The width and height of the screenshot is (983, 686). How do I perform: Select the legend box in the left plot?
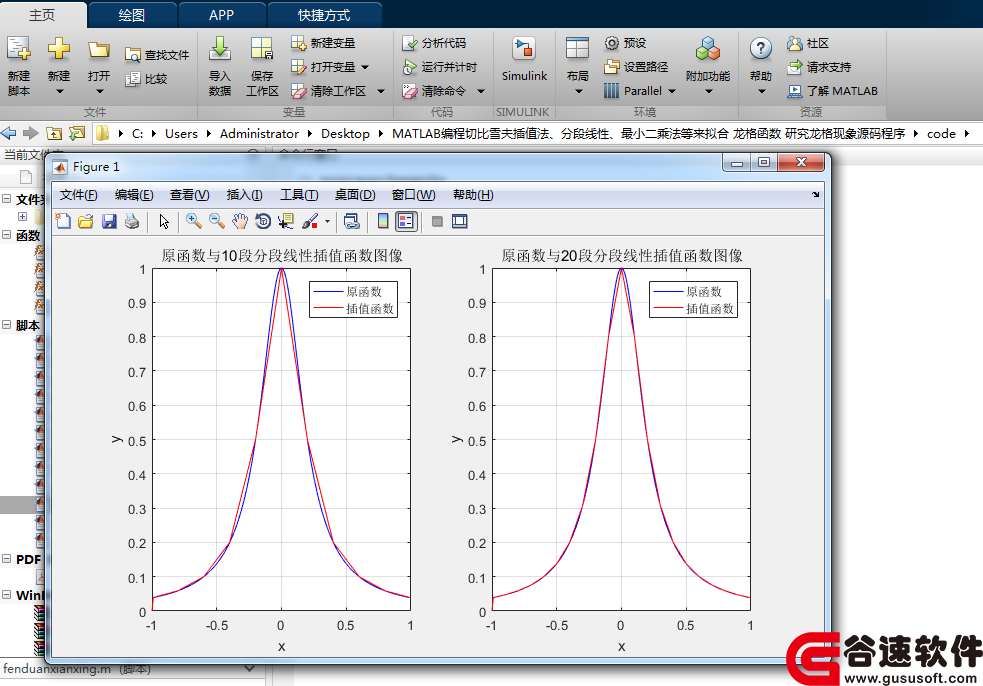[354, 300]
